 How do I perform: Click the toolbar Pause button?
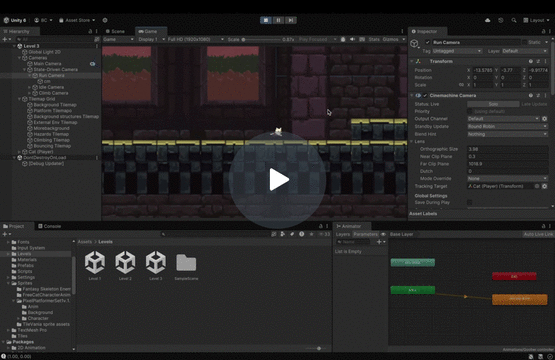click(278, 20)
